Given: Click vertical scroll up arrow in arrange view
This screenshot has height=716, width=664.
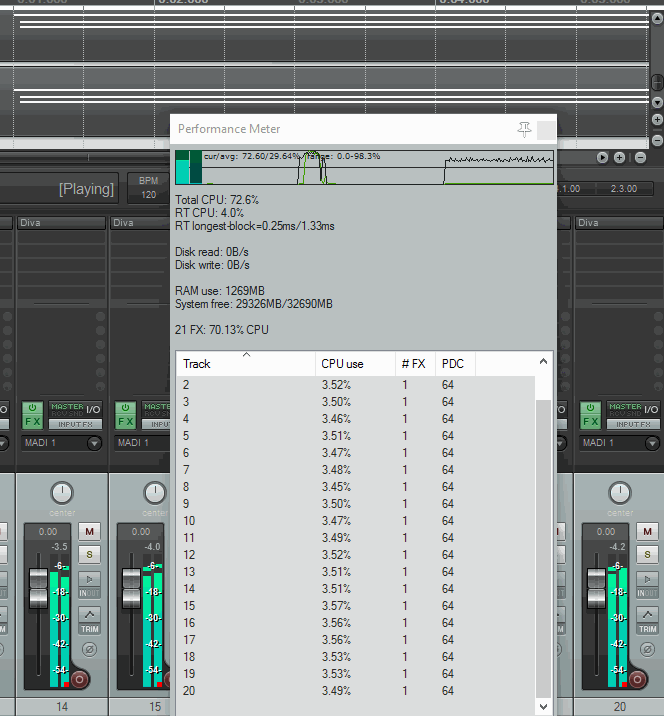Looking at the screenshot, I should tap(657, 18).
